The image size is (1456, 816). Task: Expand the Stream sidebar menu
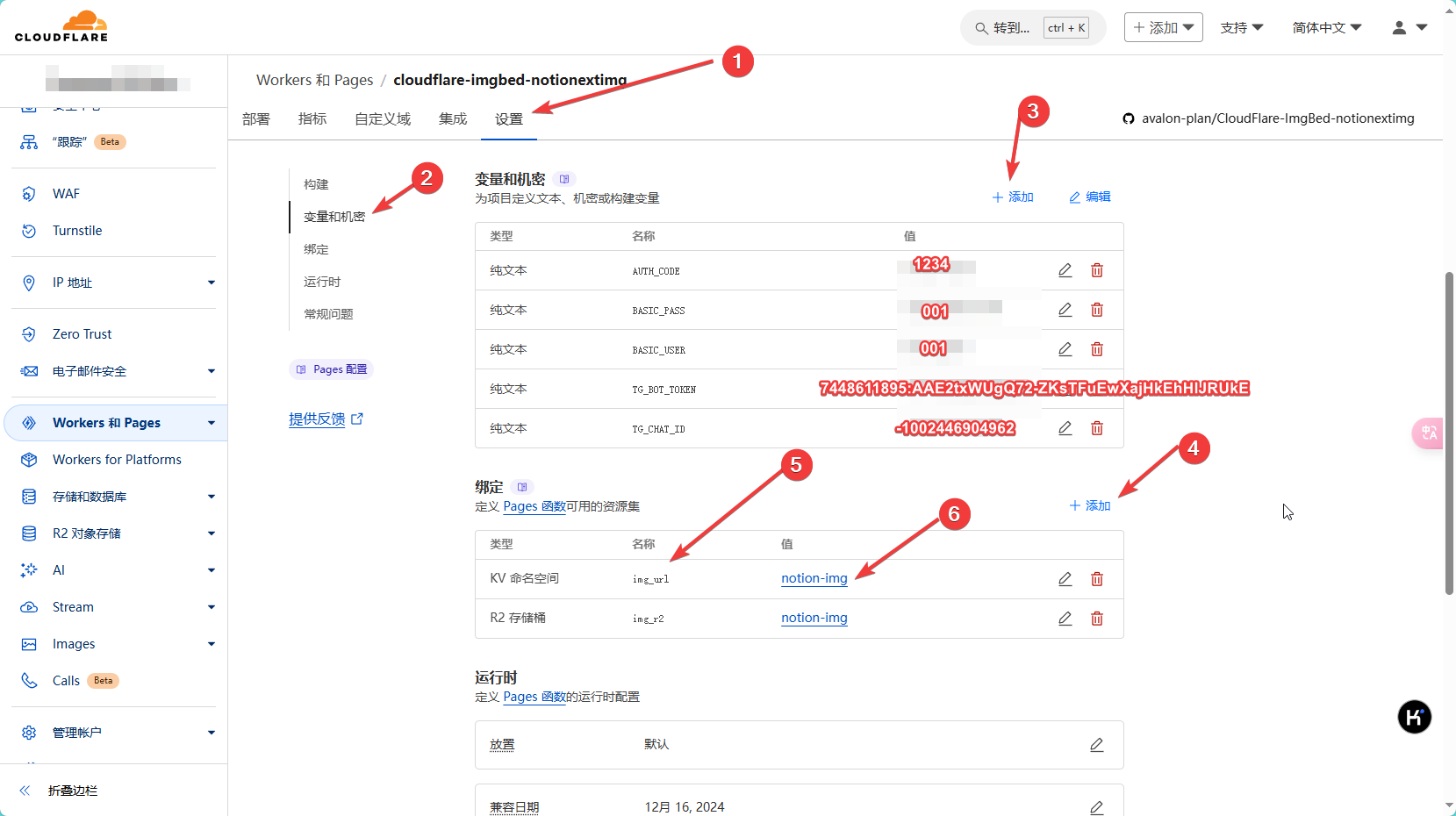click(x=212, y=607)
